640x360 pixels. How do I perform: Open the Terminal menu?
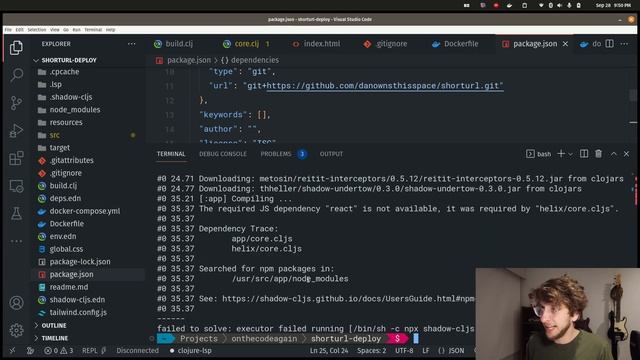tap(93, 30)
